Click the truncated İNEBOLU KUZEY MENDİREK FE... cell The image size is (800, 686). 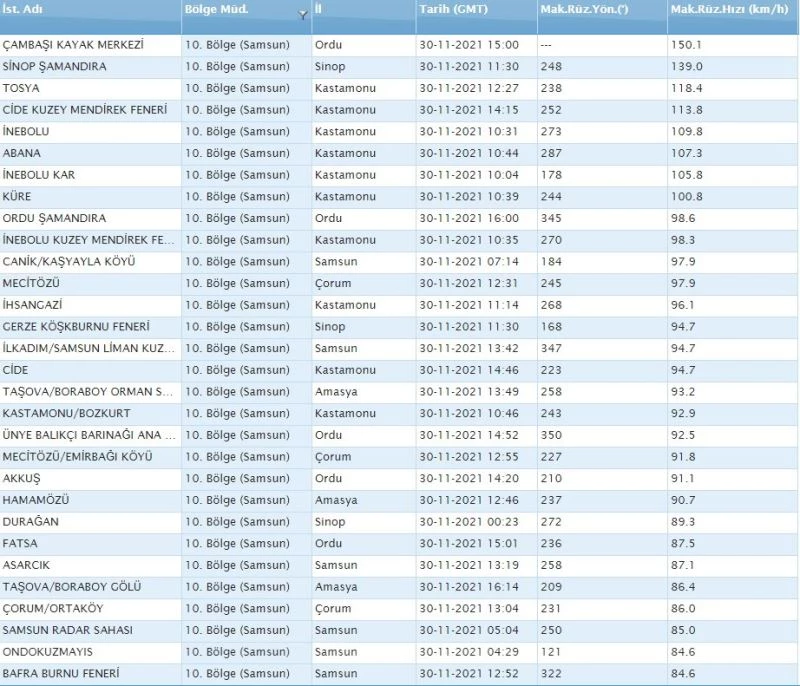90,240
